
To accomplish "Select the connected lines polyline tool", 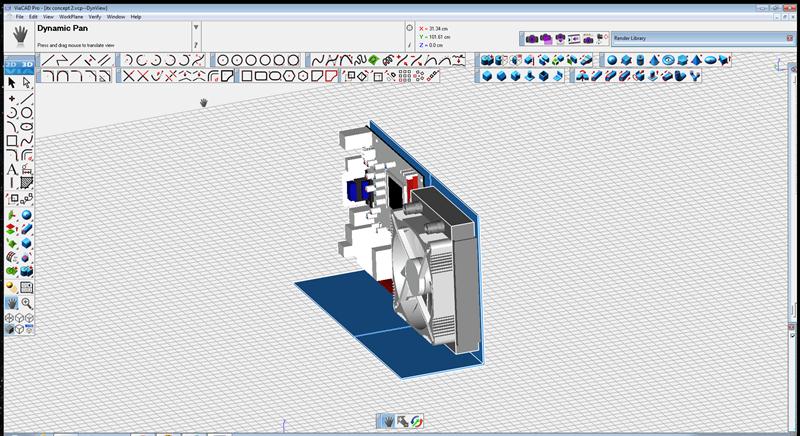I will (x=62, y=60).
